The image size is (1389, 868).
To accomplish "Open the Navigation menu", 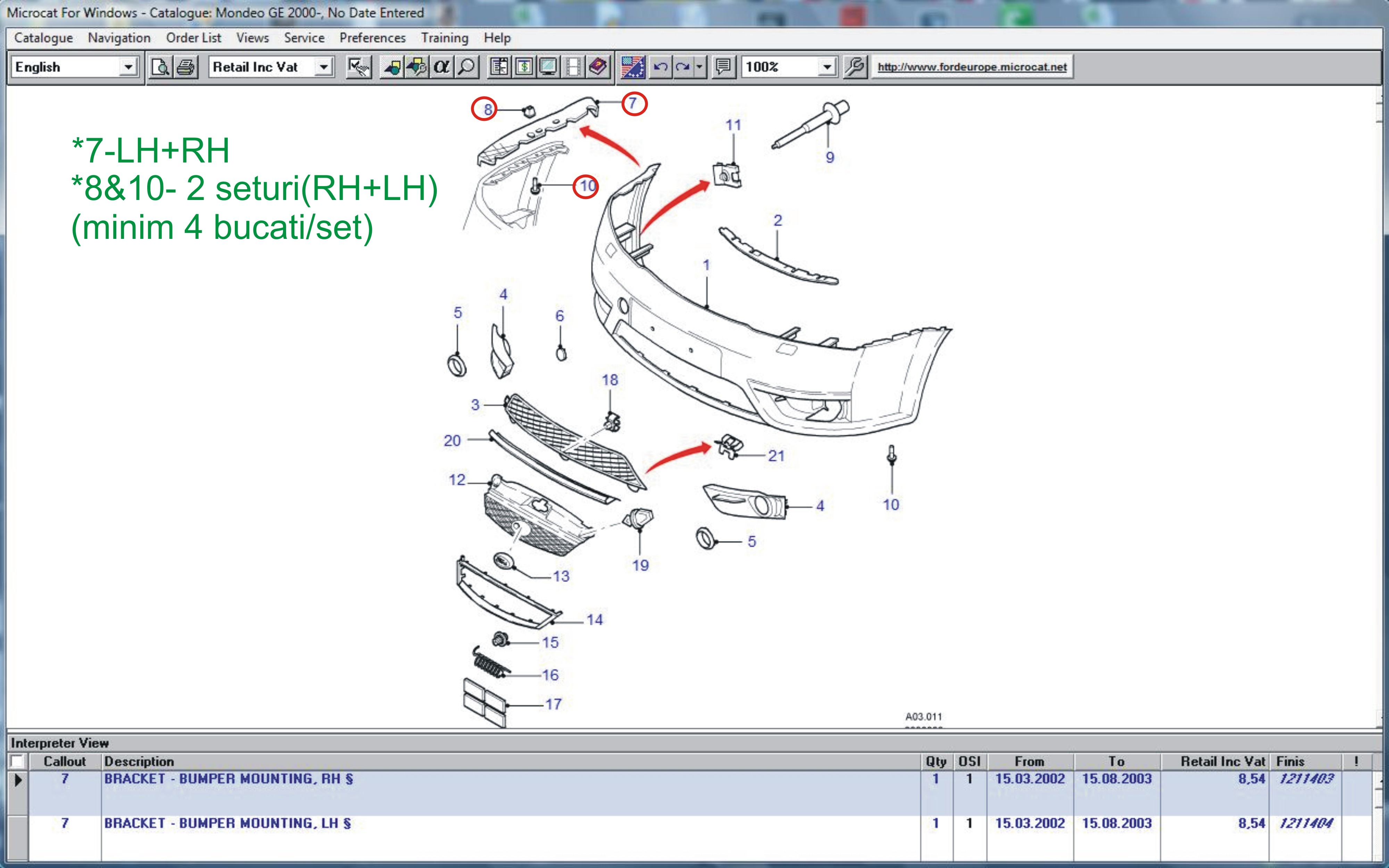I will (x=119, y=38).
